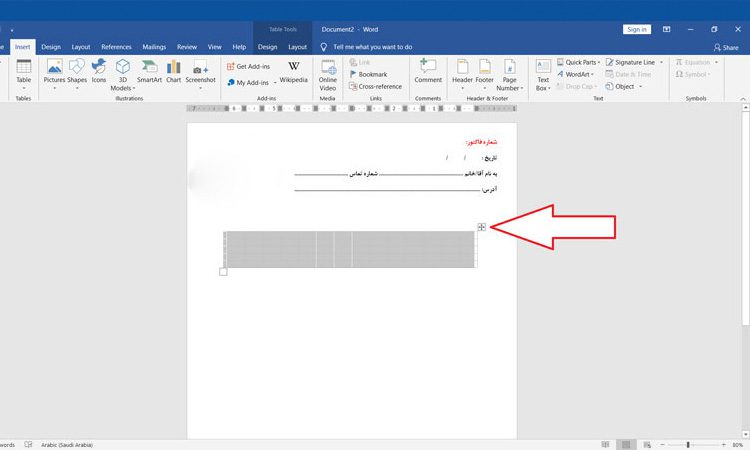Open My Add-ins
Image resolution: width=750 pixels, height=450 pixels.
(248, 83)
